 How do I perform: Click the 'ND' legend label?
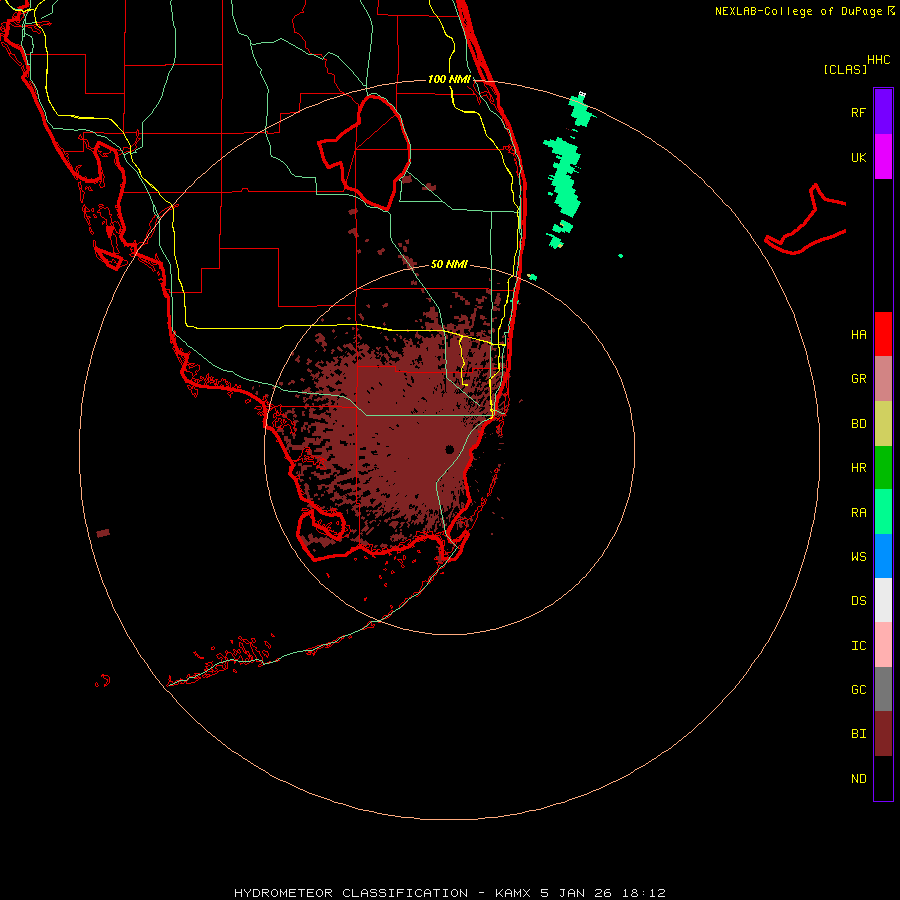tap(858, 779)
